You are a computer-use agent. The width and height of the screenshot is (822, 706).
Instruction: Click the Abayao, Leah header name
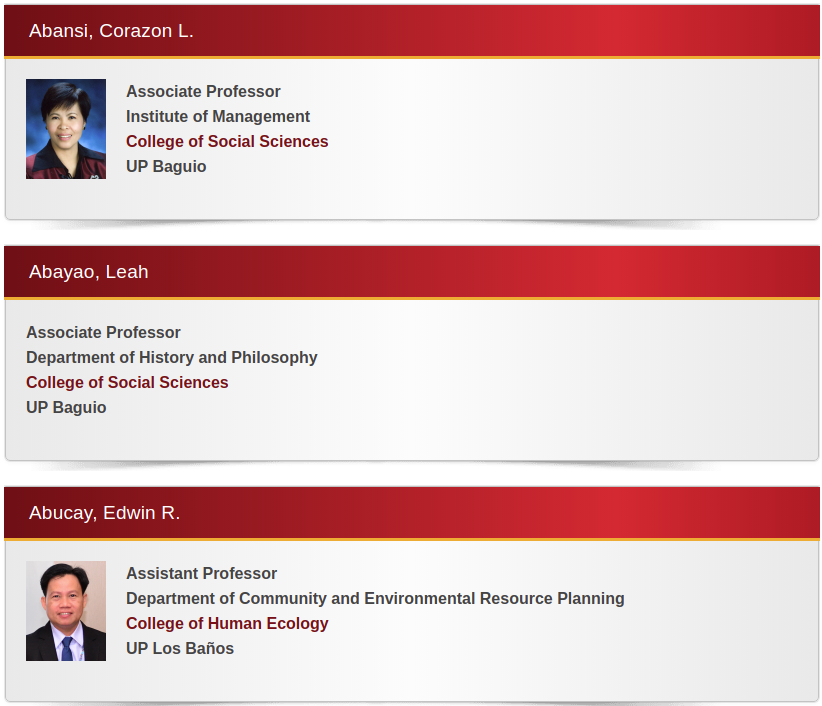[x=89, y=272]
